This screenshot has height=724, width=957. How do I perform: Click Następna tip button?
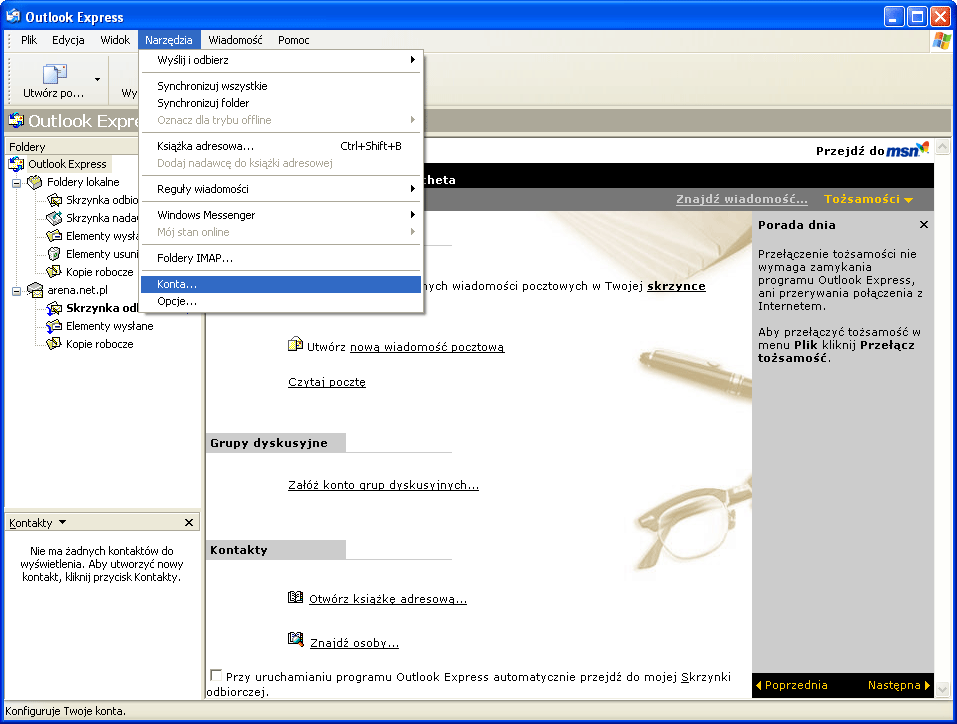[x=899, y=685]
